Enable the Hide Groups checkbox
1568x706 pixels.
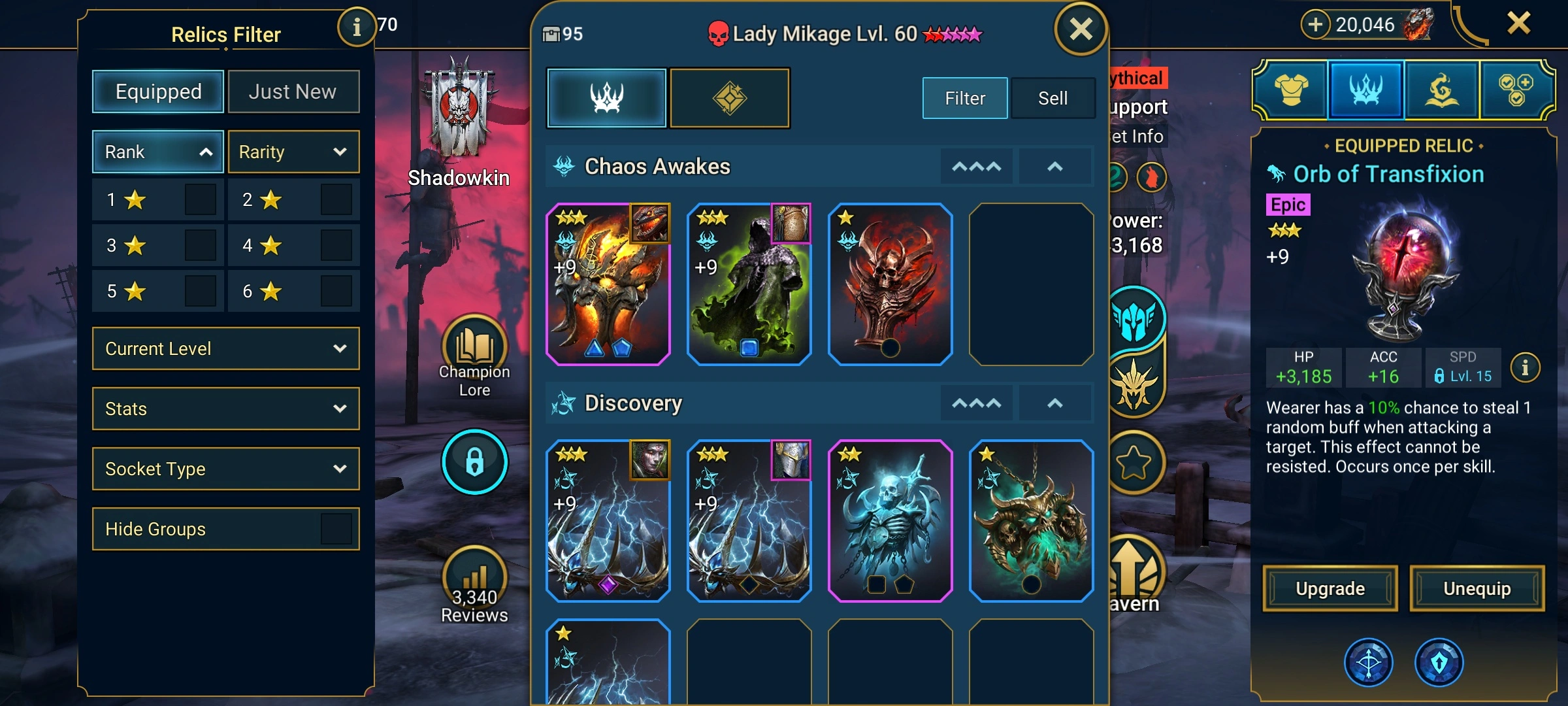(336, 529)
